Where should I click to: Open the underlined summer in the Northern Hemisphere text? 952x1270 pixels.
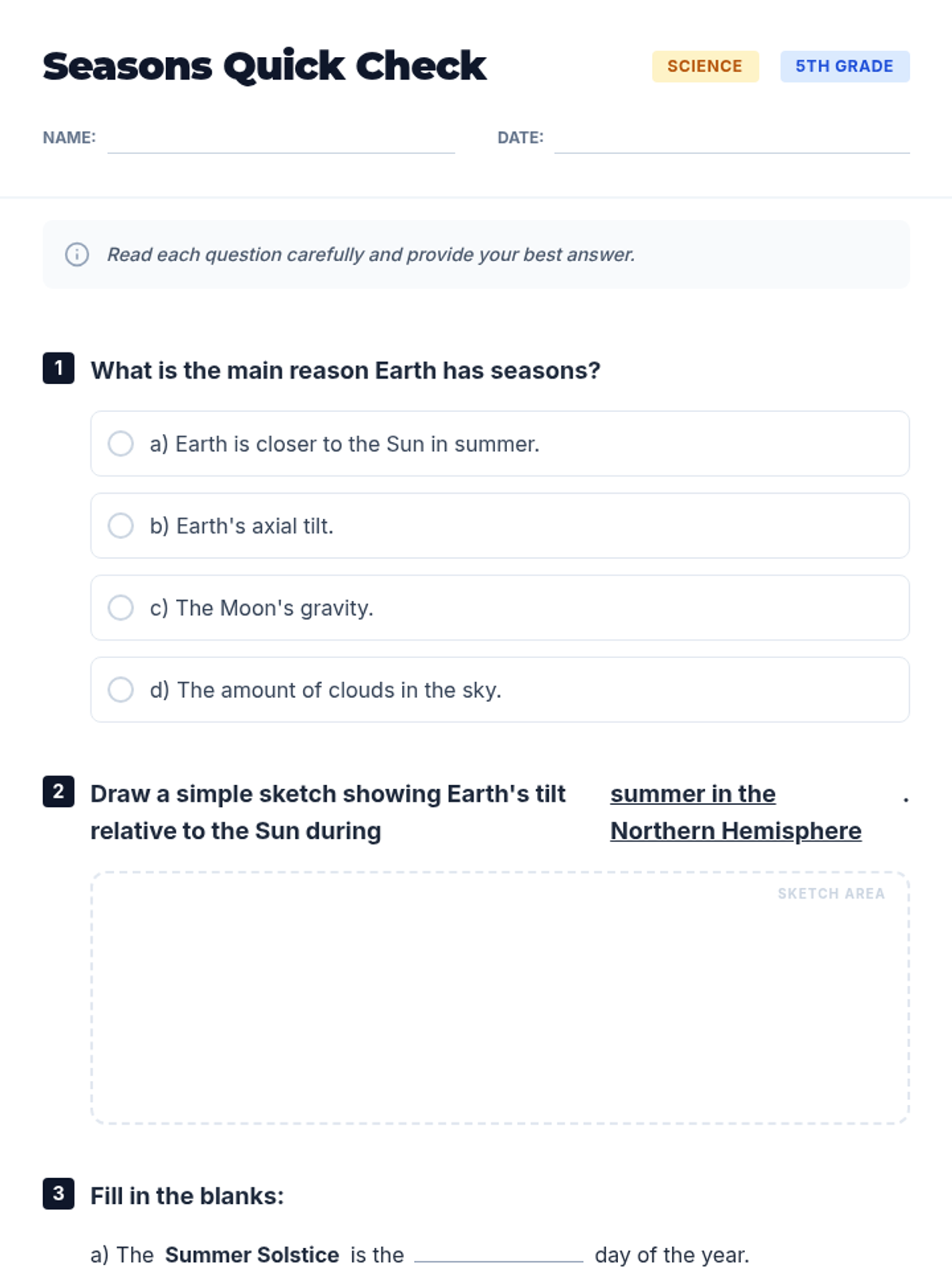click(735, 812)
